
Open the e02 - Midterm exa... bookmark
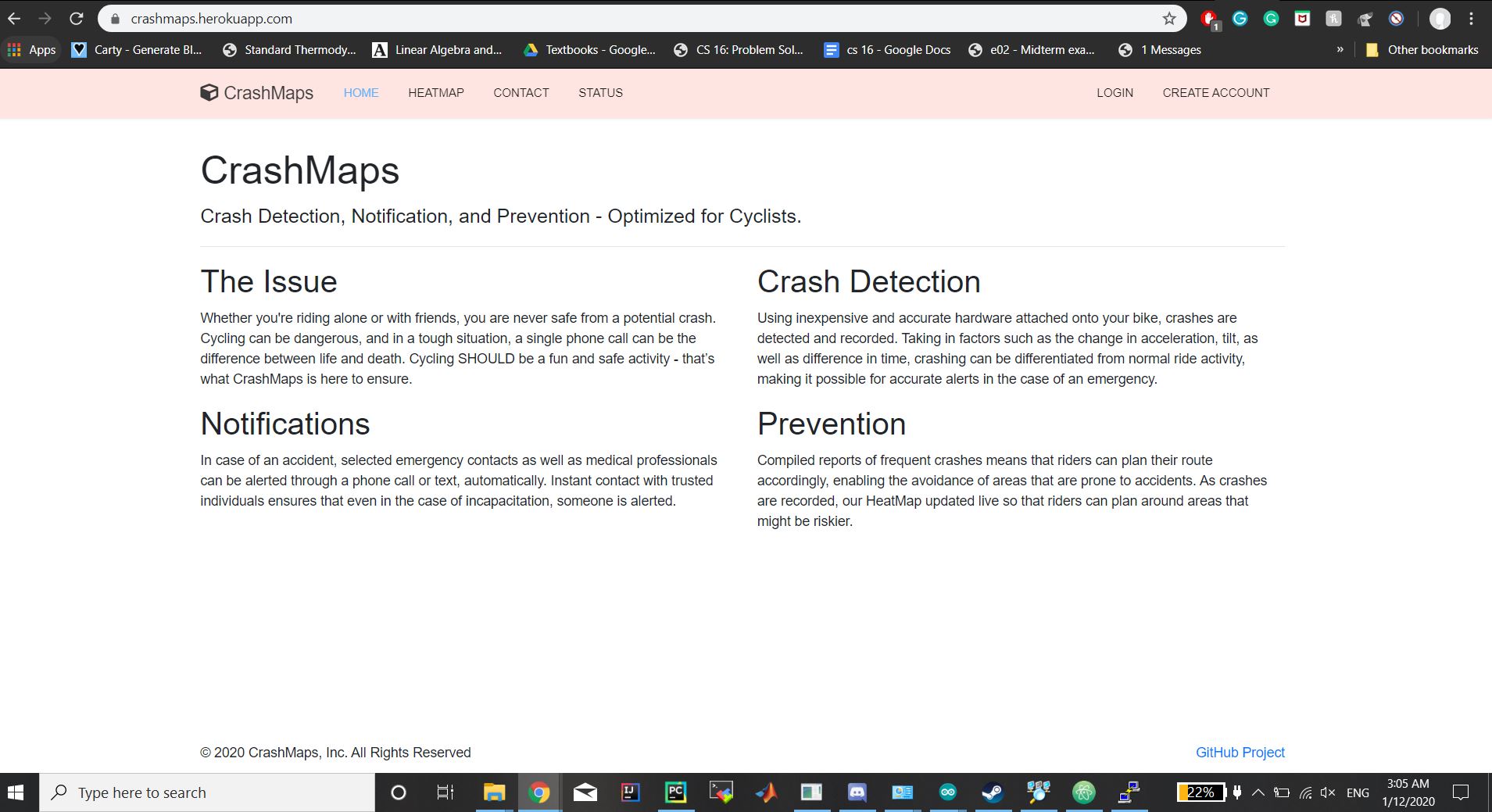point(1032,50)
